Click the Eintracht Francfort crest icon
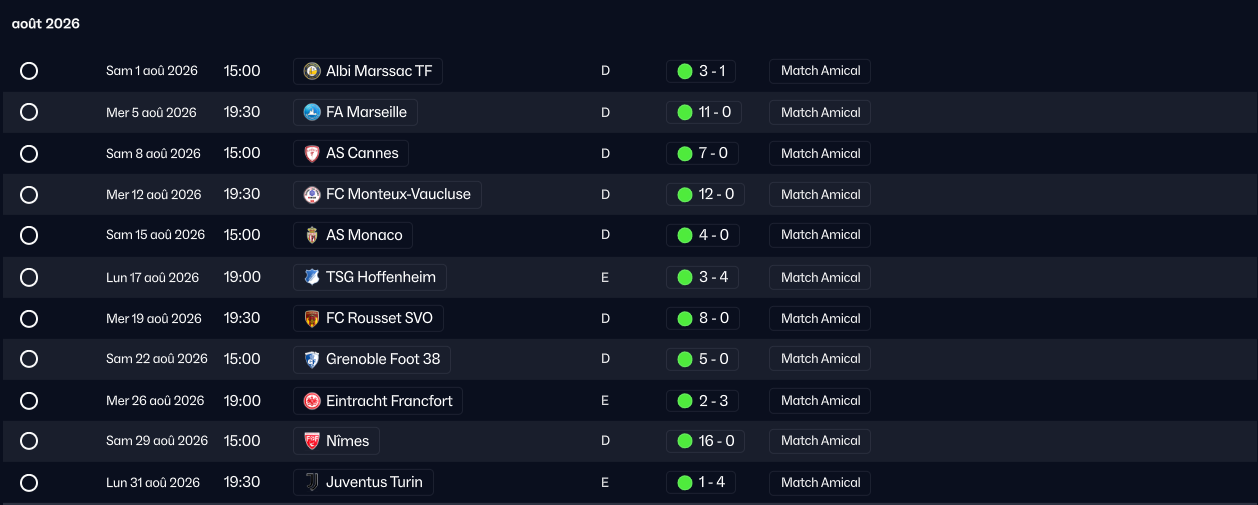The height and width of the screenshot is (505, 1258). coord(312,401)
